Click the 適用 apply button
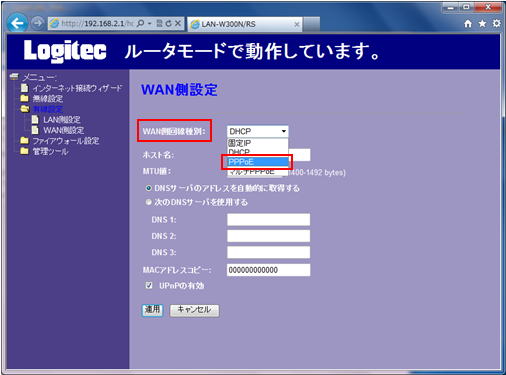 152,310
